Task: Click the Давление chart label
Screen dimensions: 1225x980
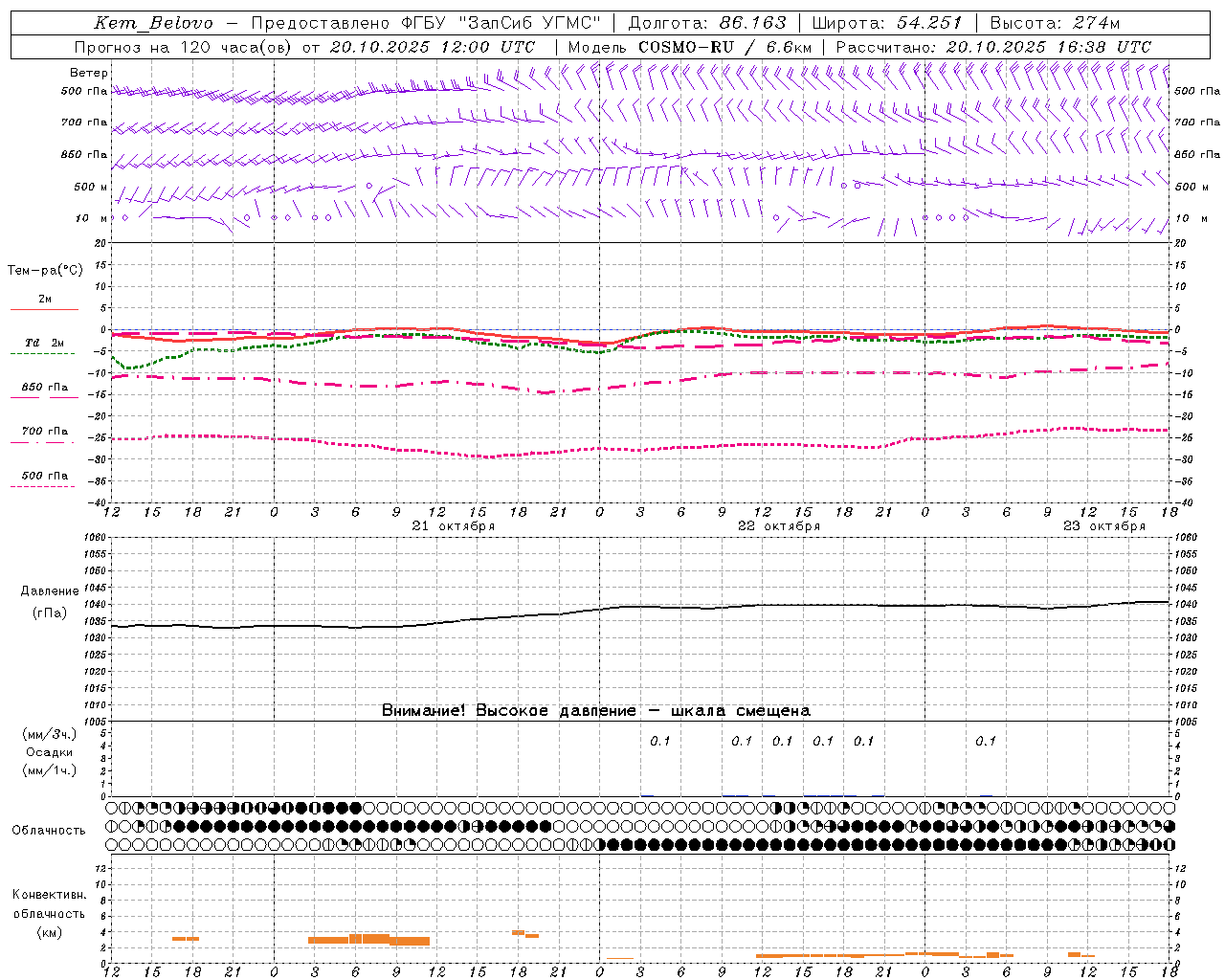Action: click(x=50, y=591)
